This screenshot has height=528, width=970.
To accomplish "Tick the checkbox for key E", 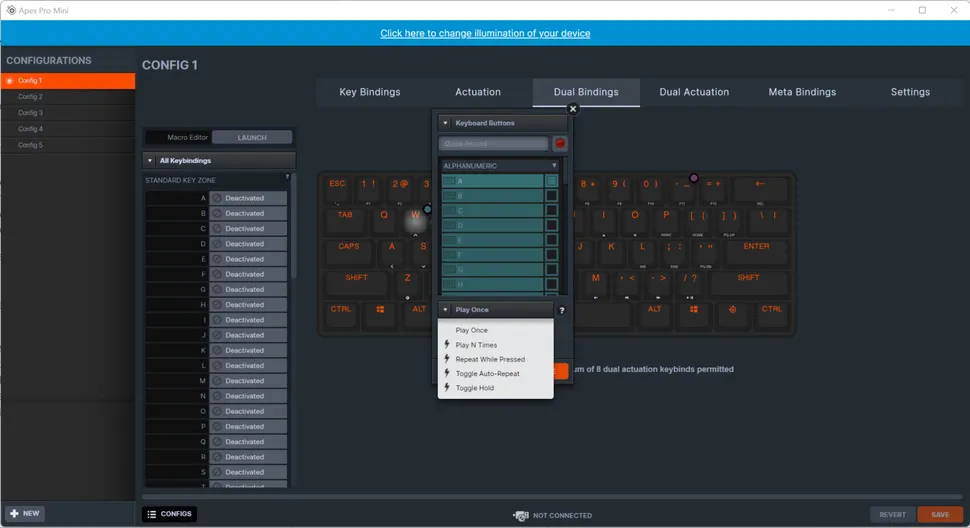I will 551,240.
